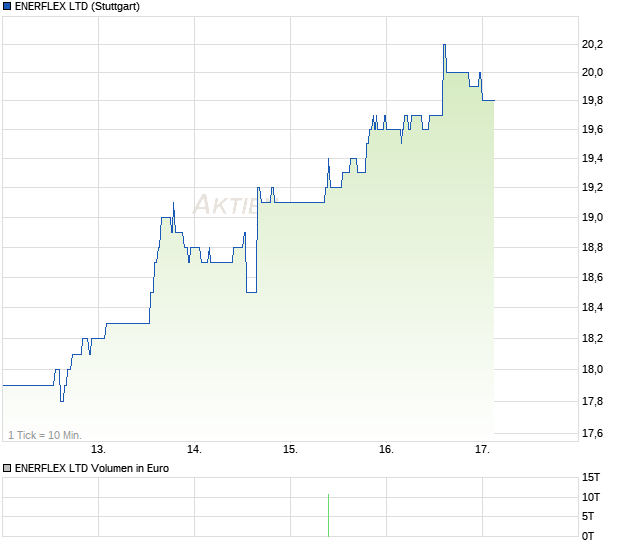Click the 19,4 price axis label

592,159
